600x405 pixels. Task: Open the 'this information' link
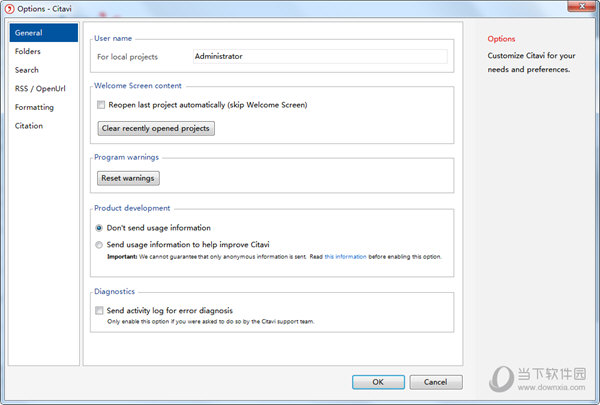pyautogui.click(x=346, y=257)
